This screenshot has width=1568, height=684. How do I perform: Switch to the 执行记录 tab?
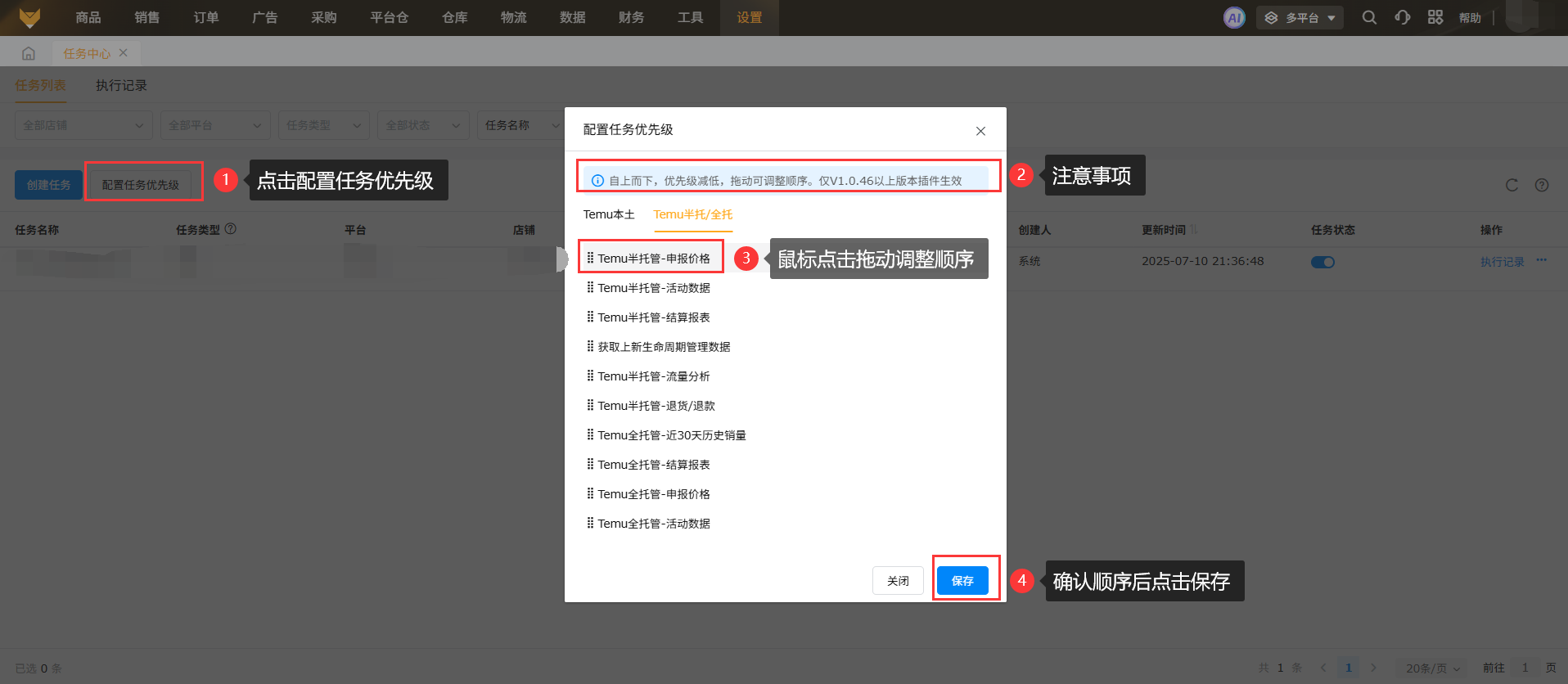[x=121, y=85]
